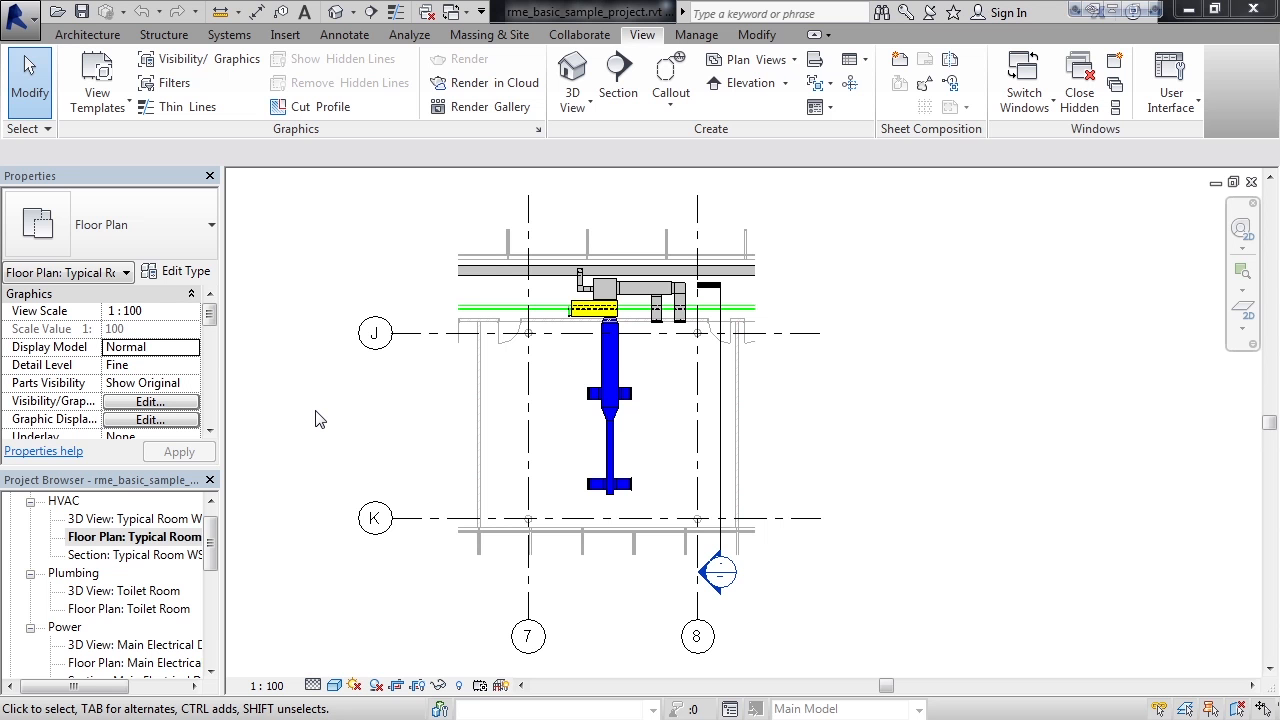Click the Callout tool

click(671, 77)
